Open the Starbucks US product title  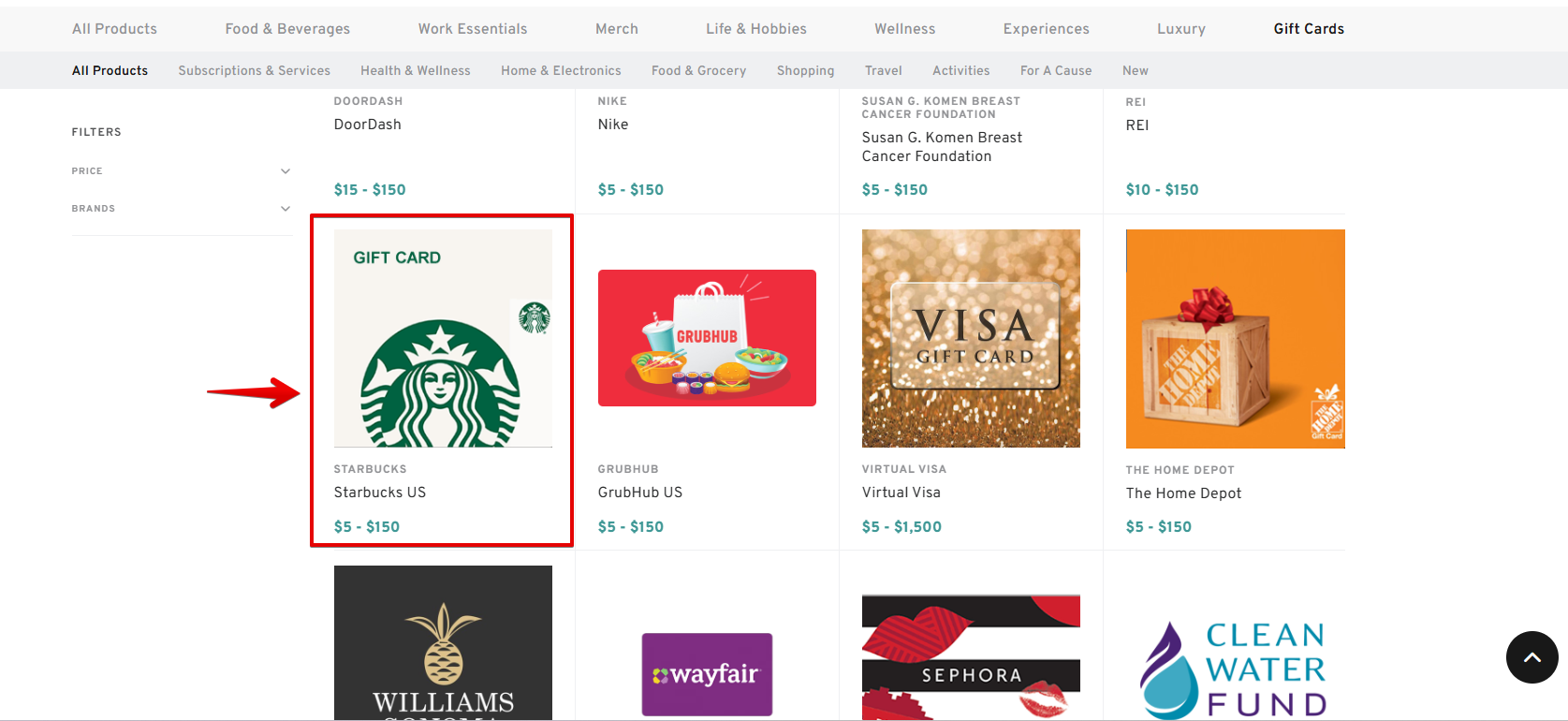point(379,493)
